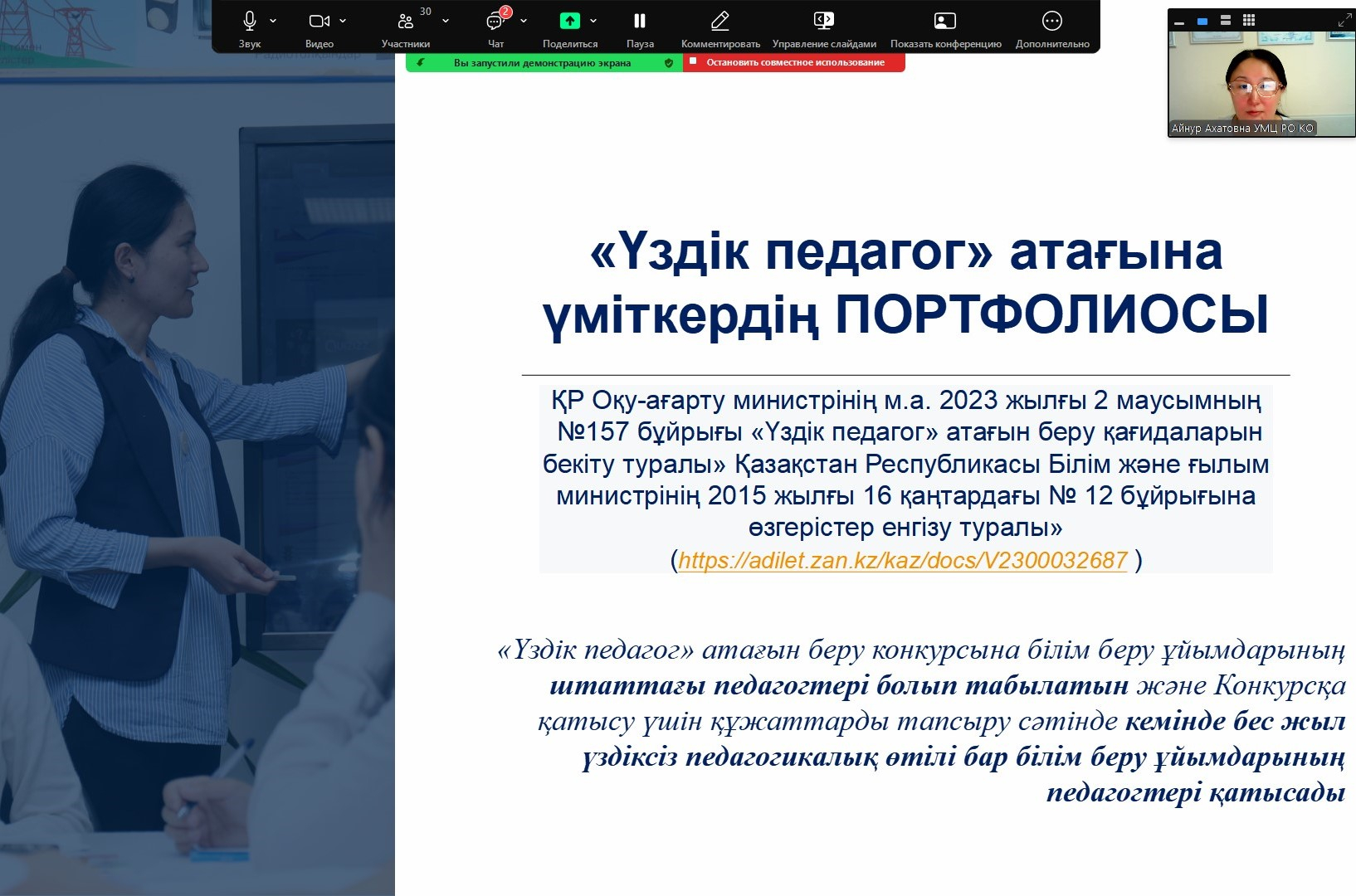Image resolution: width=1356 pixels, height=896 pixels.
Task: Click the green Поделиться share screen icon
Action: click(x=569, y=22)
